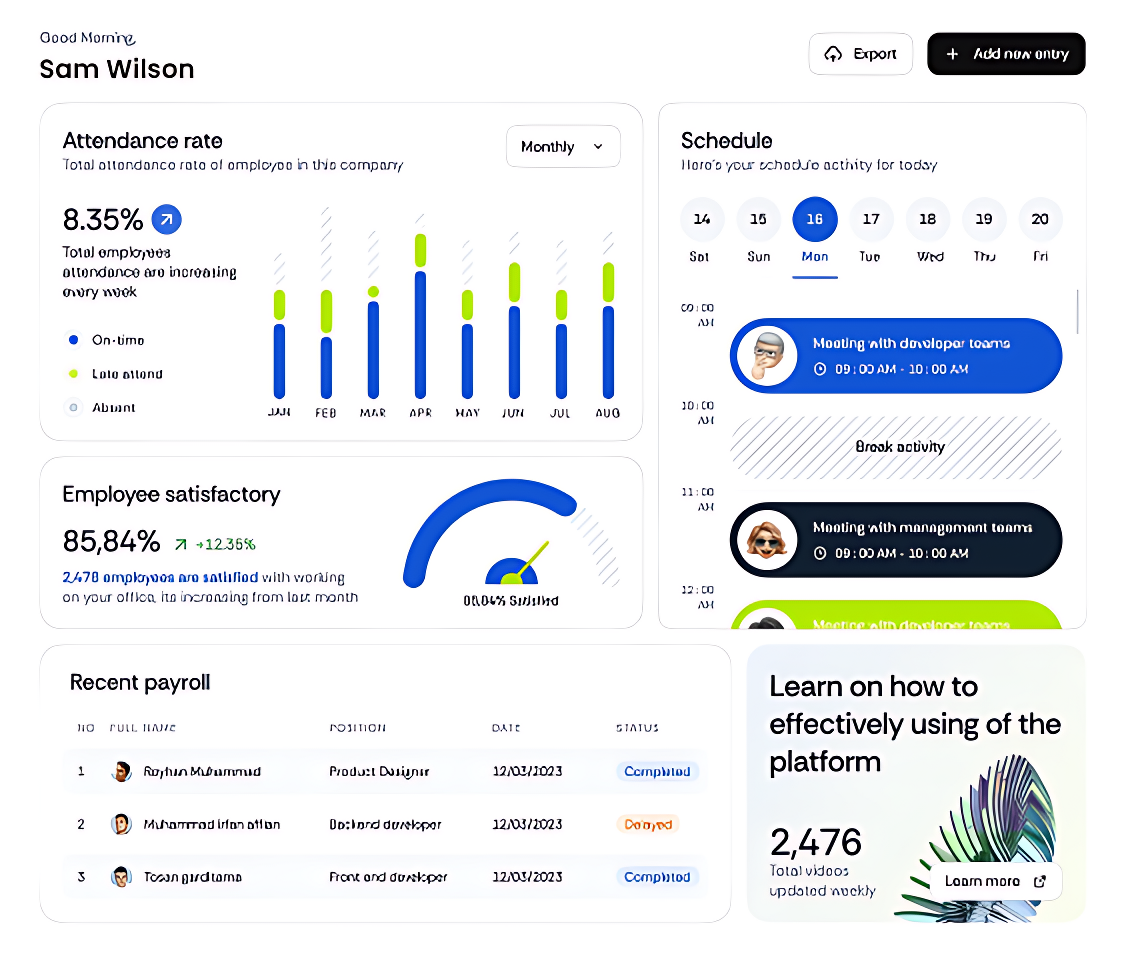Image resolution: width=1130 pixels, height=960 pixels.
Task: Toggle the Late attend legend indicator
Action: (x=72, y=373)
